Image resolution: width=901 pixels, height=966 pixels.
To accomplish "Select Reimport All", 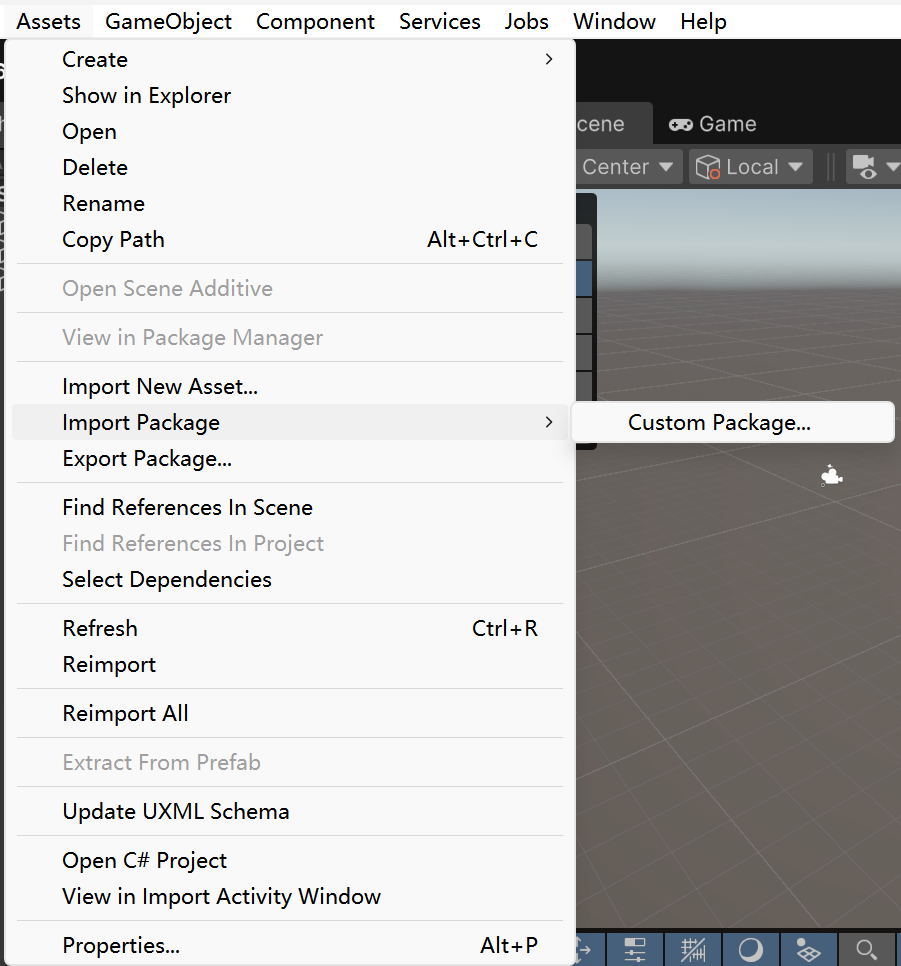I will coord(125,713).
